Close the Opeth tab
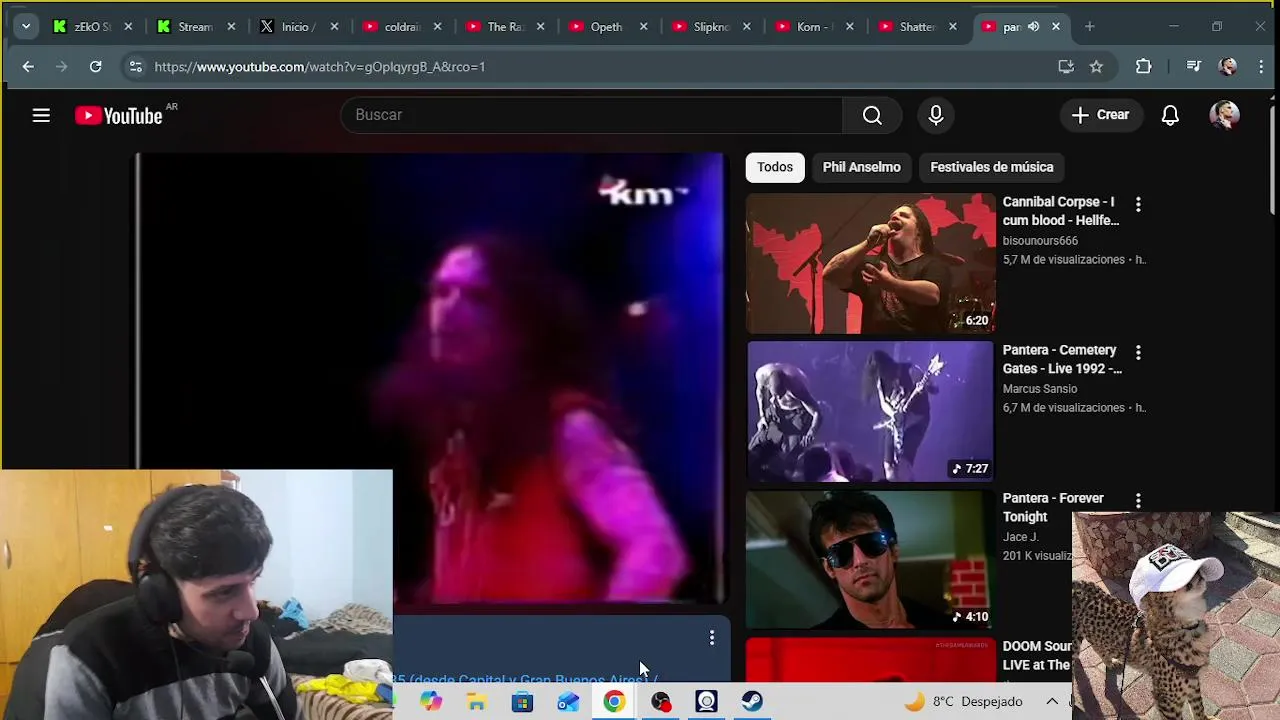This screenshot has width=1280, height=720. [x=644, y=27]
